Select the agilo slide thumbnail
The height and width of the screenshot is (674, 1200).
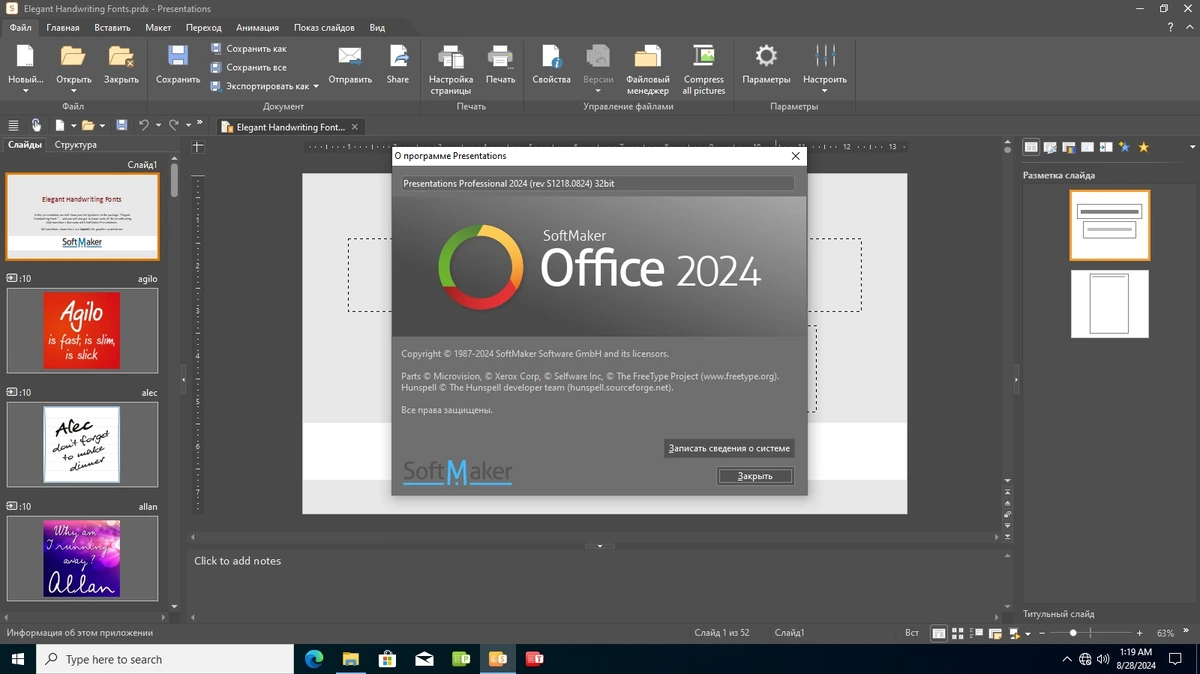coord(83,330)
